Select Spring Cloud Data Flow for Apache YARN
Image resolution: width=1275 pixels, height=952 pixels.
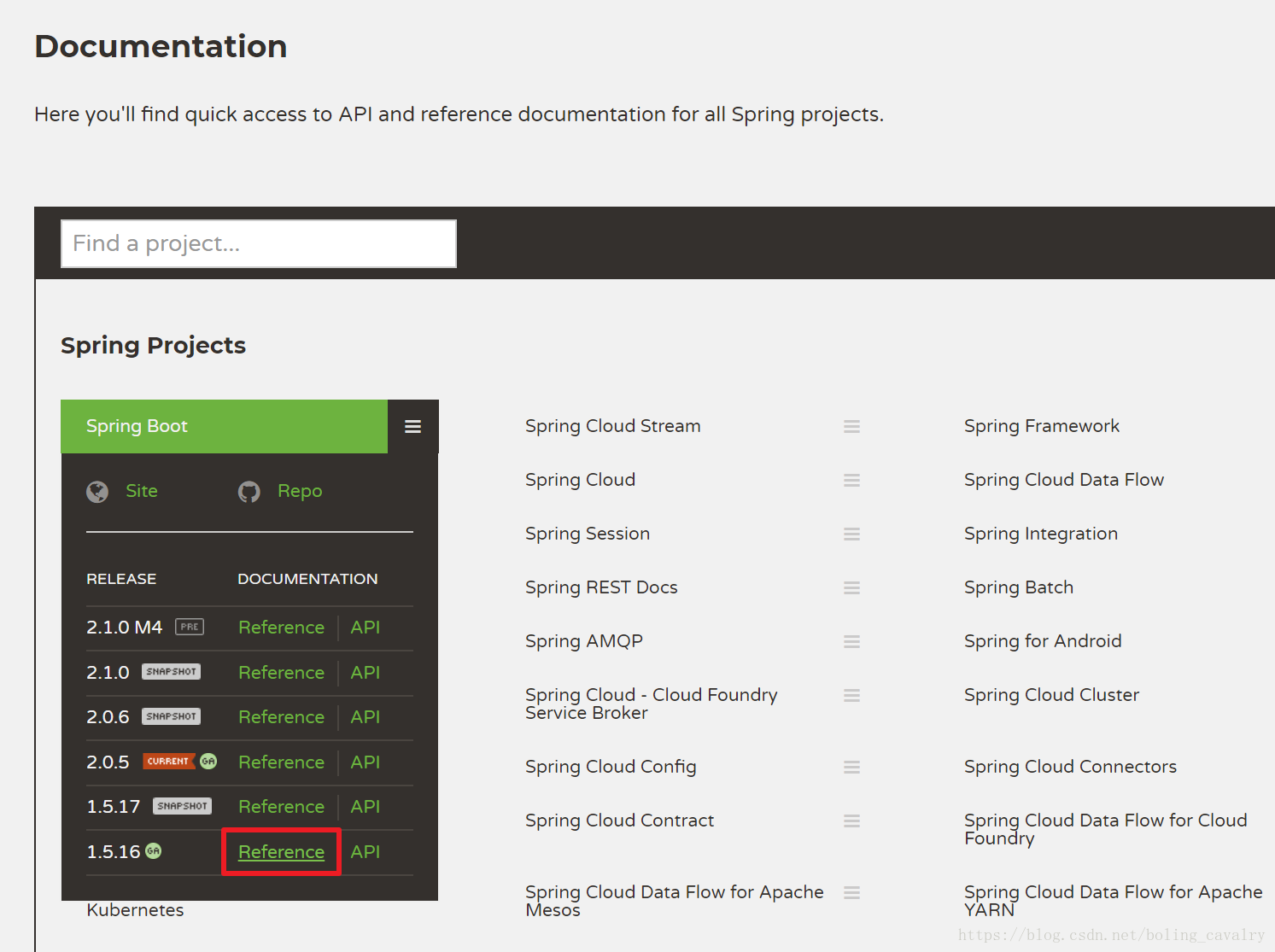(x=1114, y=901)
